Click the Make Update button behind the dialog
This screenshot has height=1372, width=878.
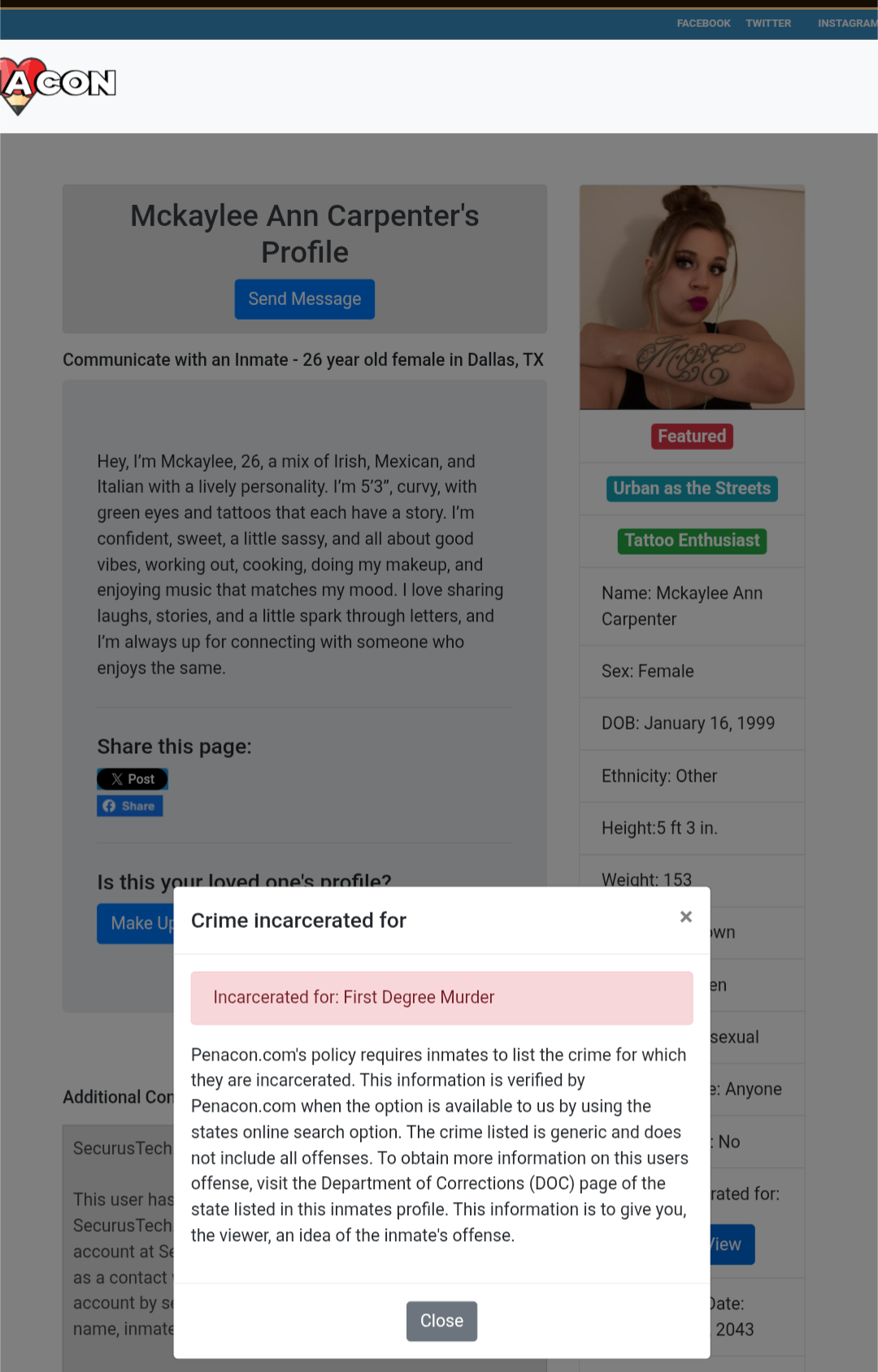click(136, 924)
